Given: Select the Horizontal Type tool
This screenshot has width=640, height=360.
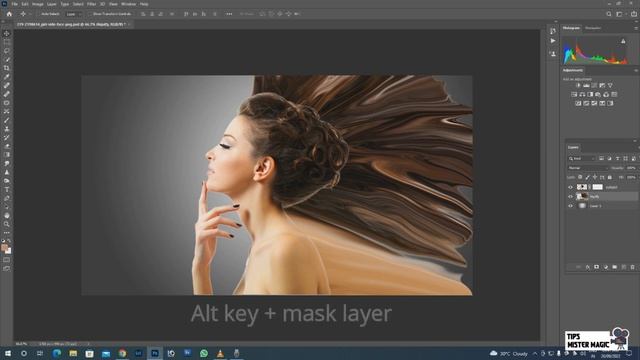Looking at the screenshot, I should pyautogui.click(x=7, y=189).
